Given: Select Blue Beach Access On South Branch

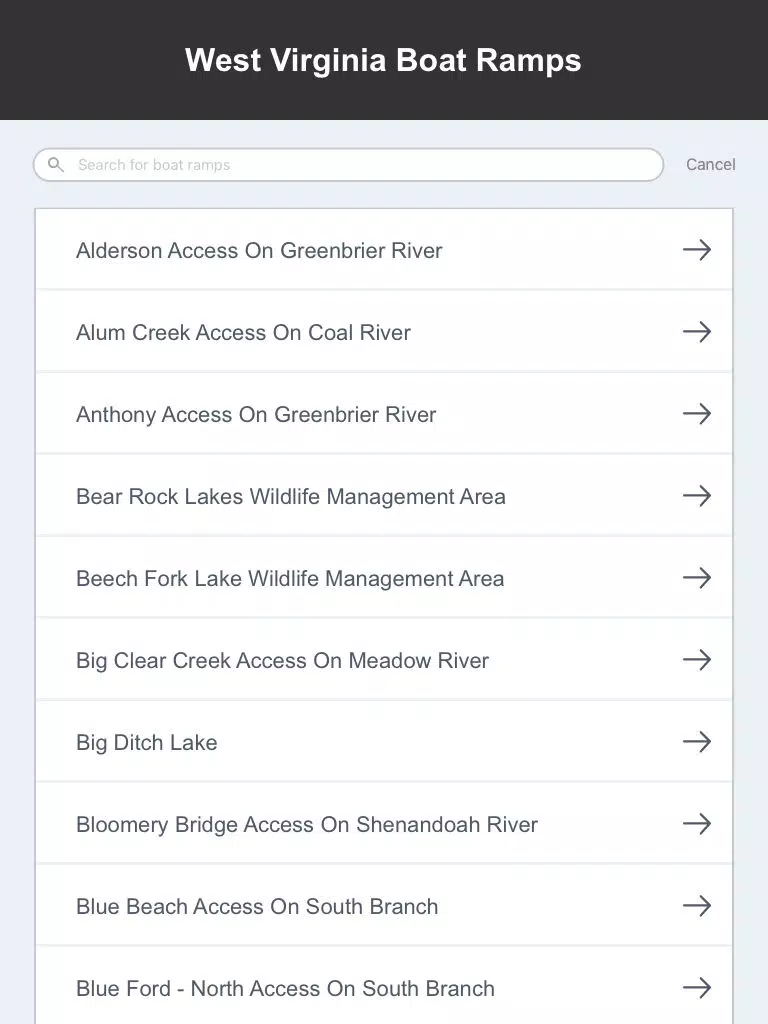Looking at the screenshot, I should [x=384, y=906].
